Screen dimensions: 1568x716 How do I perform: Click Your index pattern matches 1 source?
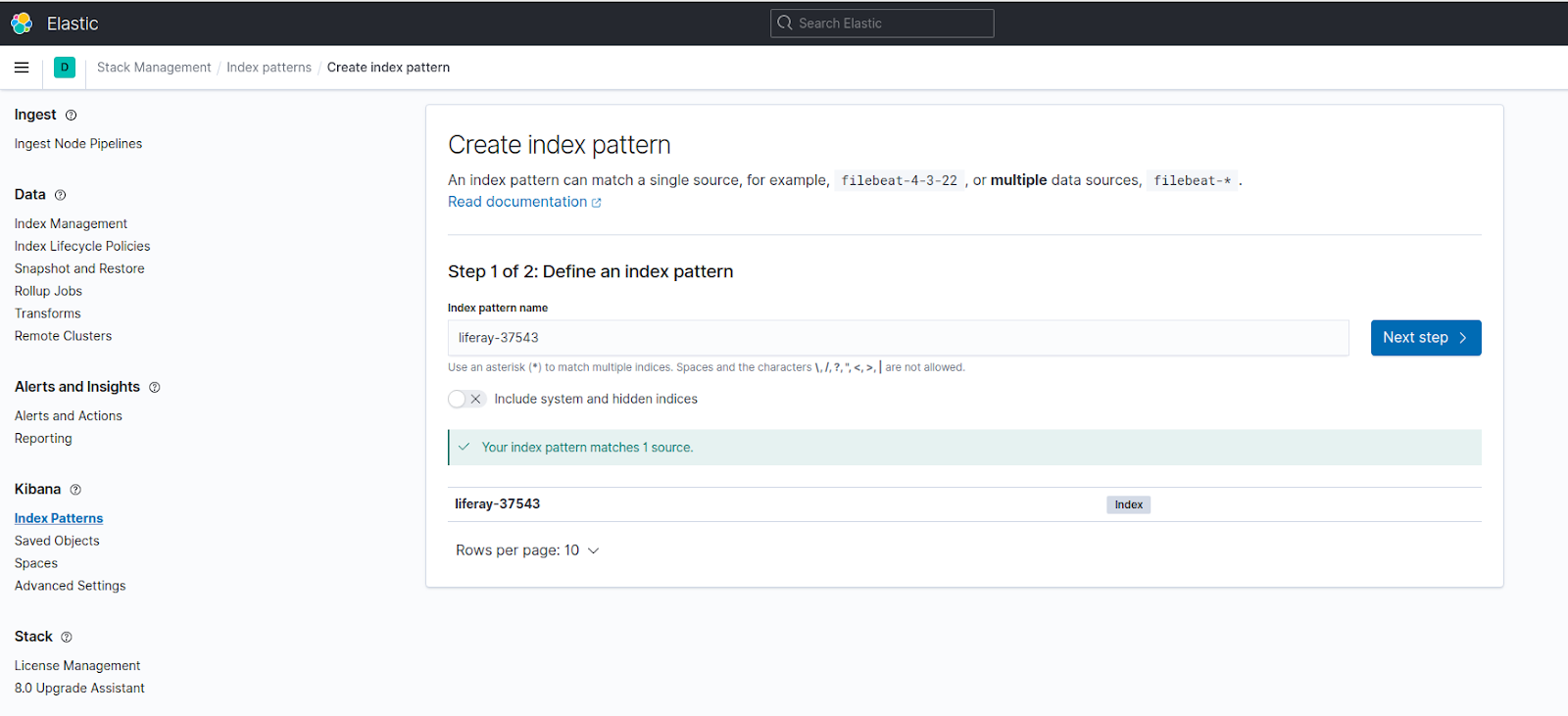(588, 448)
